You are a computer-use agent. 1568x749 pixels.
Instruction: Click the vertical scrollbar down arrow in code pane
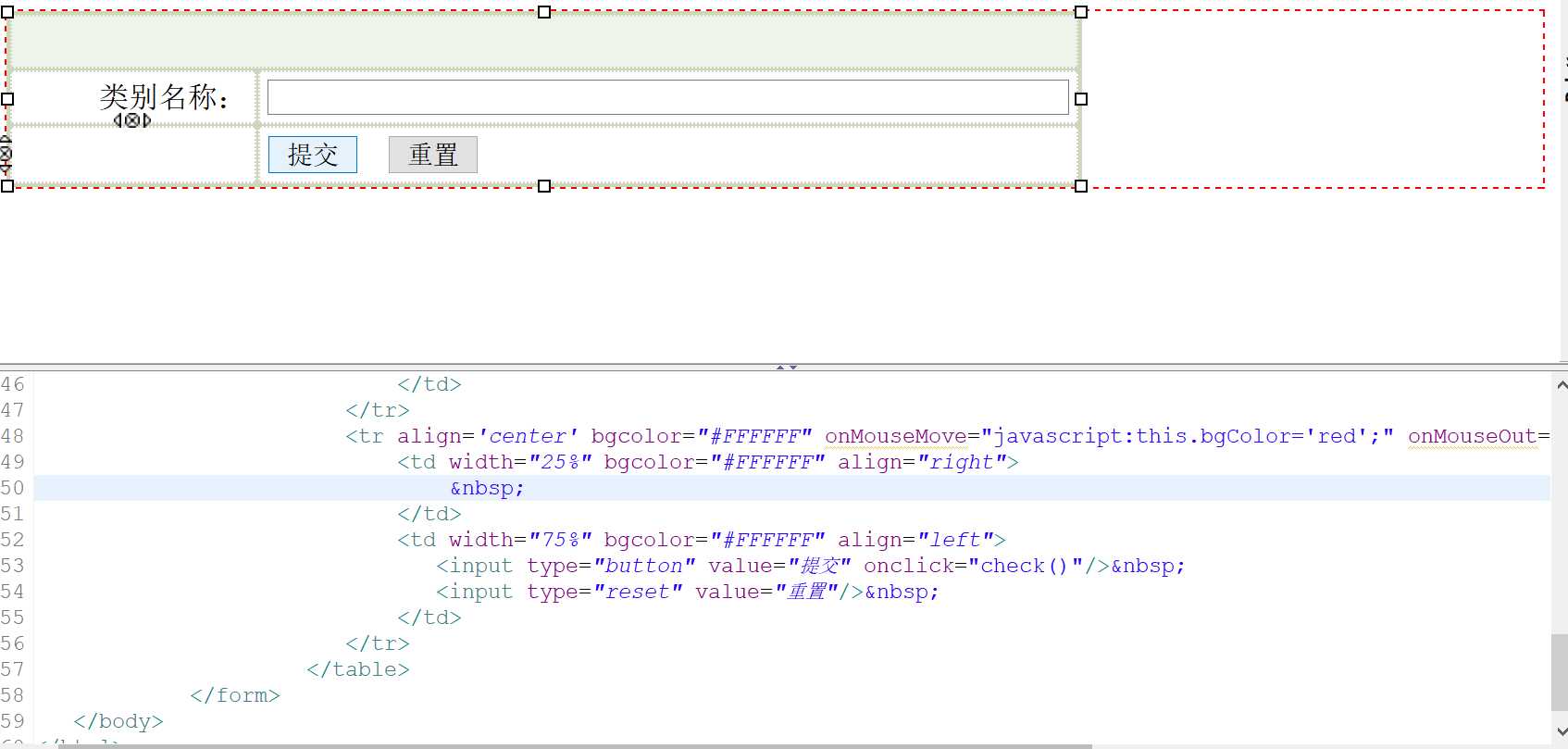[1562, 732]
